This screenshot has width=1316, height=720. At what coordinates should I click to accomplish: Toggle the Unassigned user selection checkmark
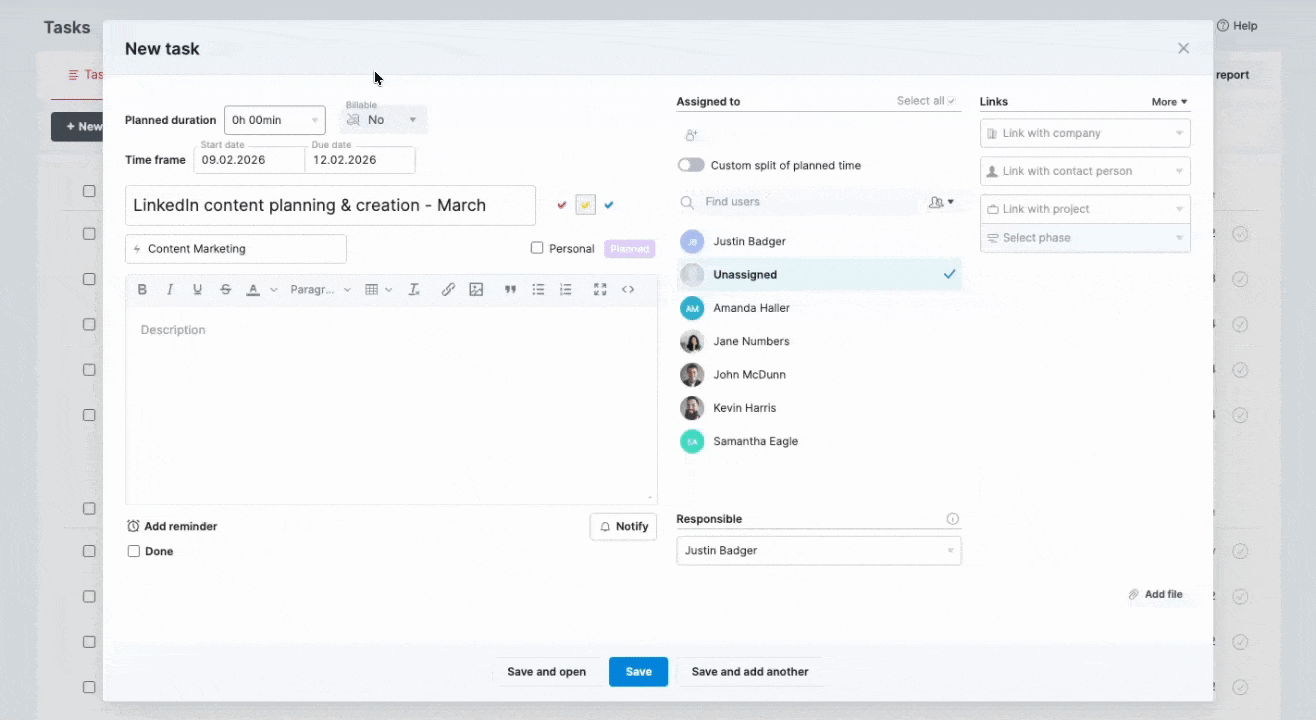click(949, 274)
